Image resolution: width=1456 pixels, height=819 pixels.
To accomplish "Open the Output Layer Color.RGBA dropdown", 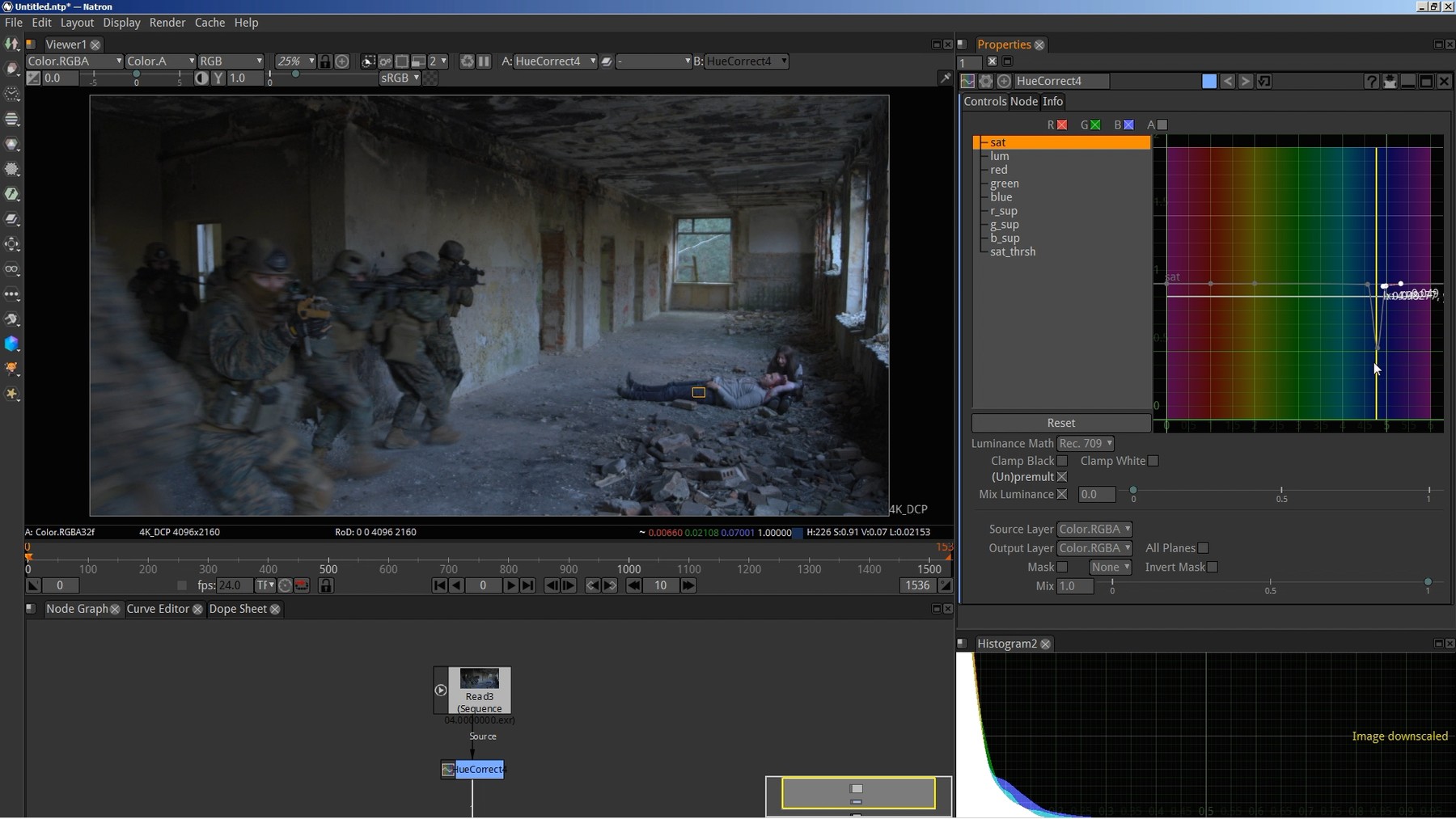I will pos(1094,548).
